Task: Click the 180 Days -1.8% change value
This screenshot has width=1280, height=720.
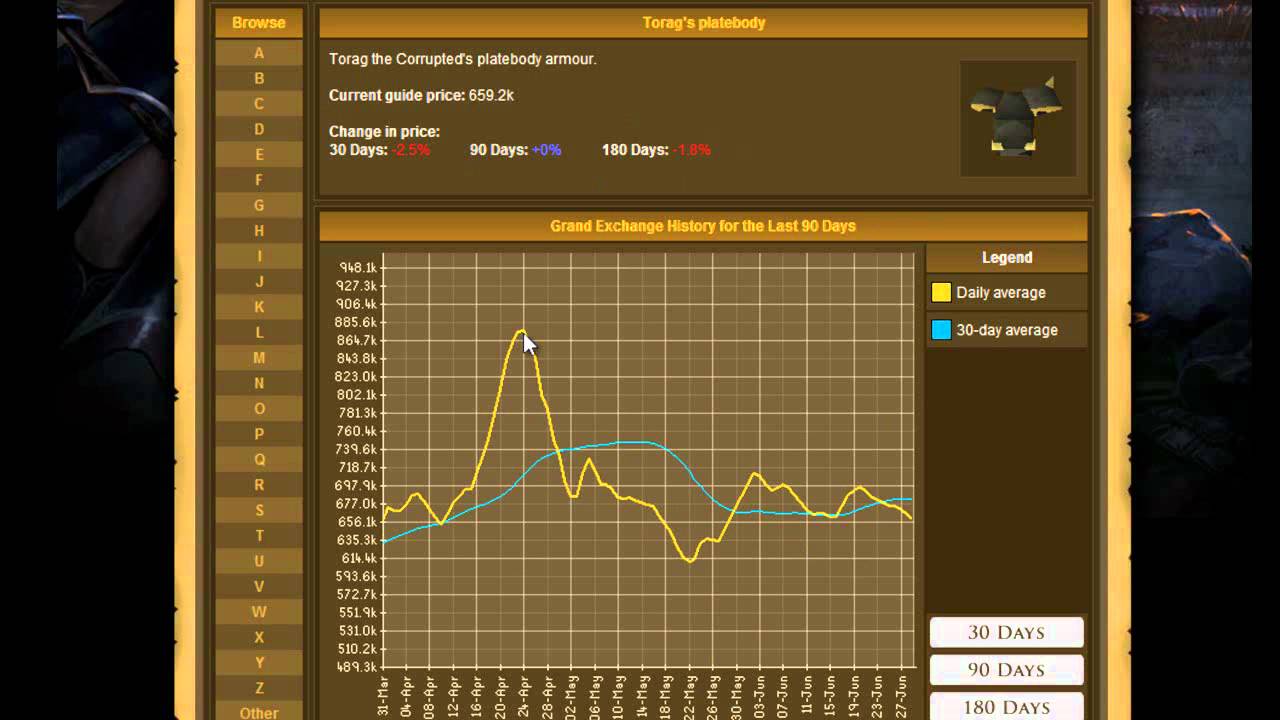Action: point(692,150)
